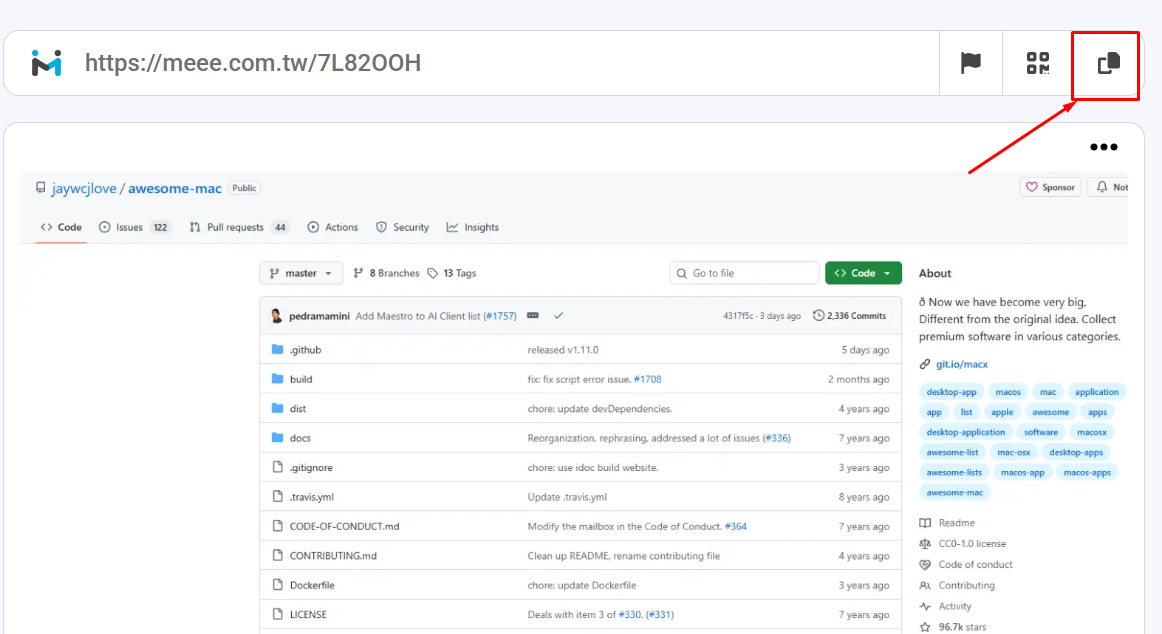This screenshot has width=1162, height=634.
Task: Select the software topic tag
Action: (1040, 432)
